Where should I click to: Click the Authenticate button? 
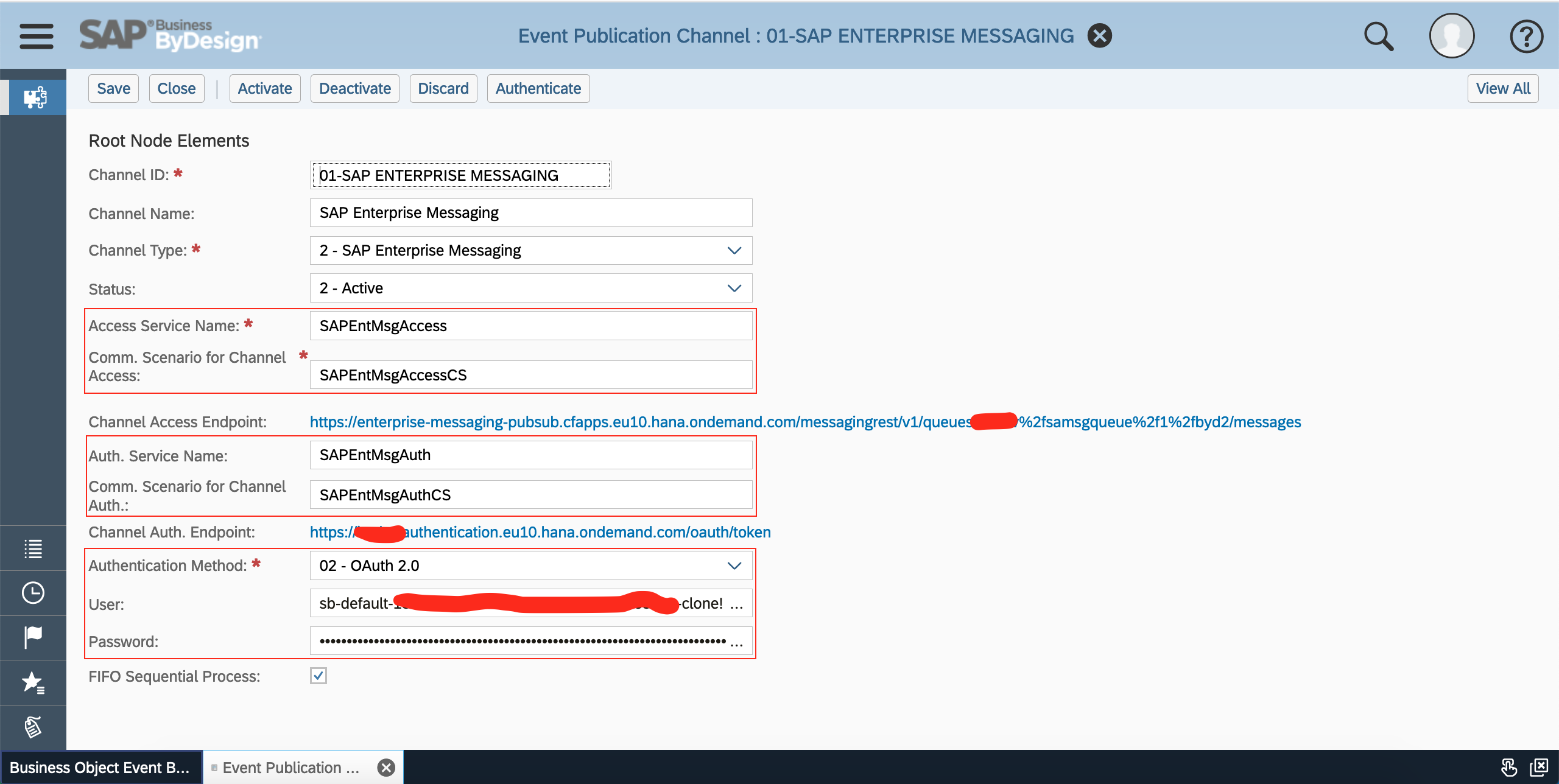[x=538, y=89]
